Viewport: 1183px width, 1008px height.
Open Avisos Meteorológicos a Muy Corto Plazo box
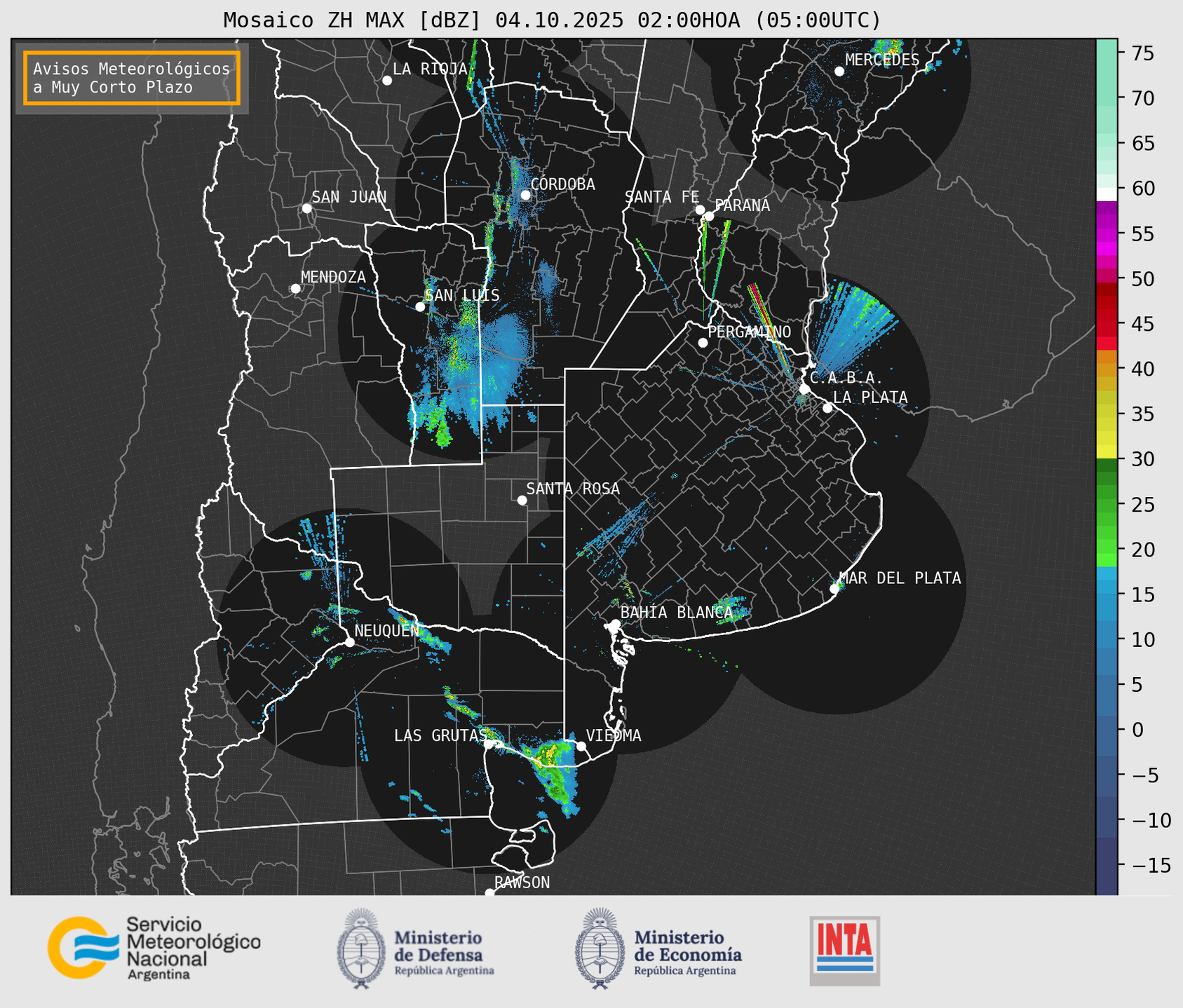pos(132,78)
